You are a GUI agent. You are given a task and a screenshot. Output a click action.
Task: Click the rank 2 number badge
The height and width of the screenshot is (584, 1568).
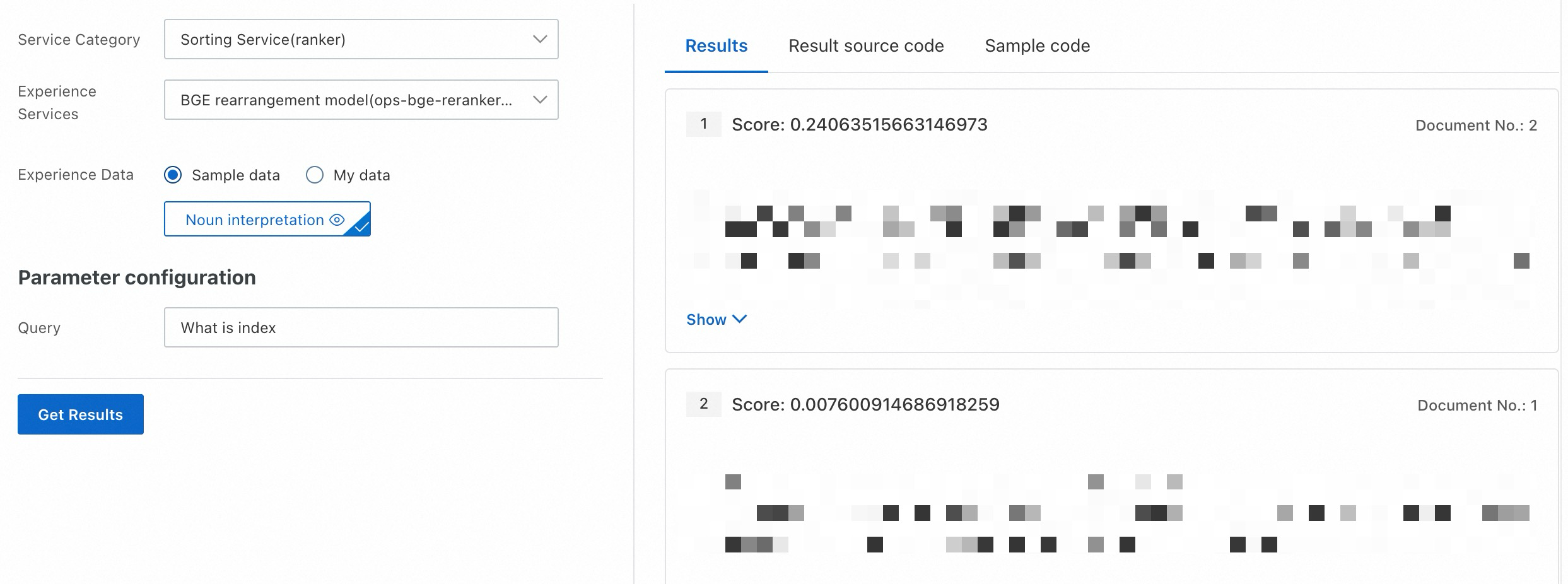pos(703,404)
